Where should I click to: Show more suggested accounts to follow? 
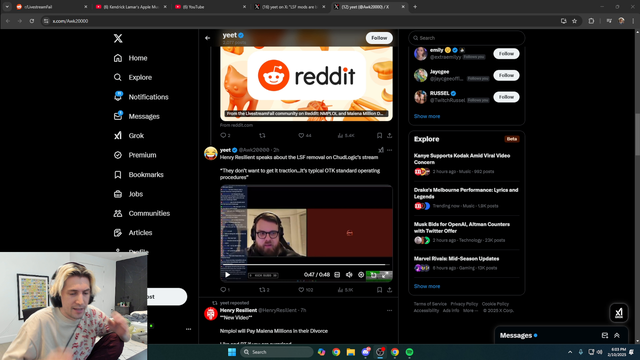pyautogui.click(x=427, y=116)
